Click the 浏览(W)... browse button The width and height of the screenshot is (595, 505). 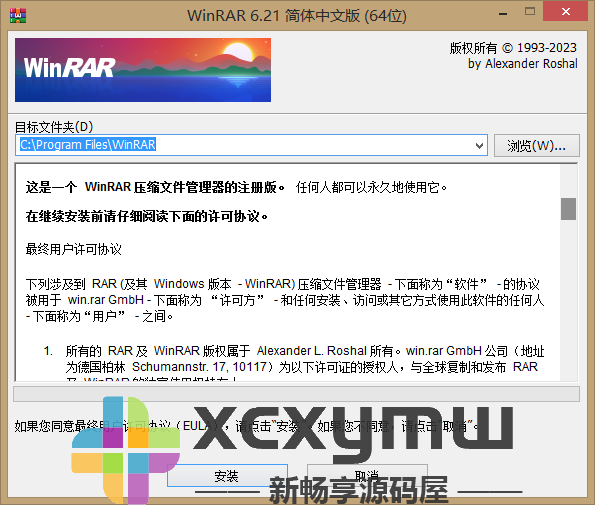[537, 145]
